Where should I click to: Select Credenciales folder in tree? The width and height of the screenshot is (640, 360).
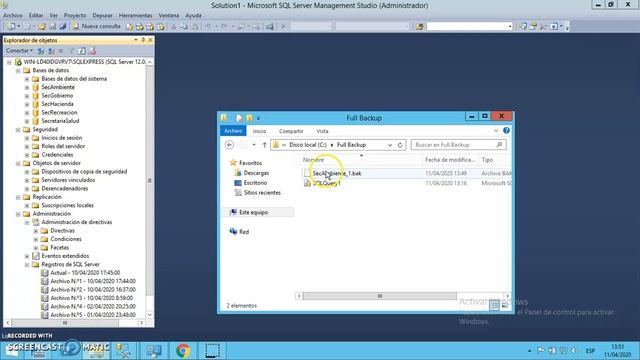(x=57, y=155)
